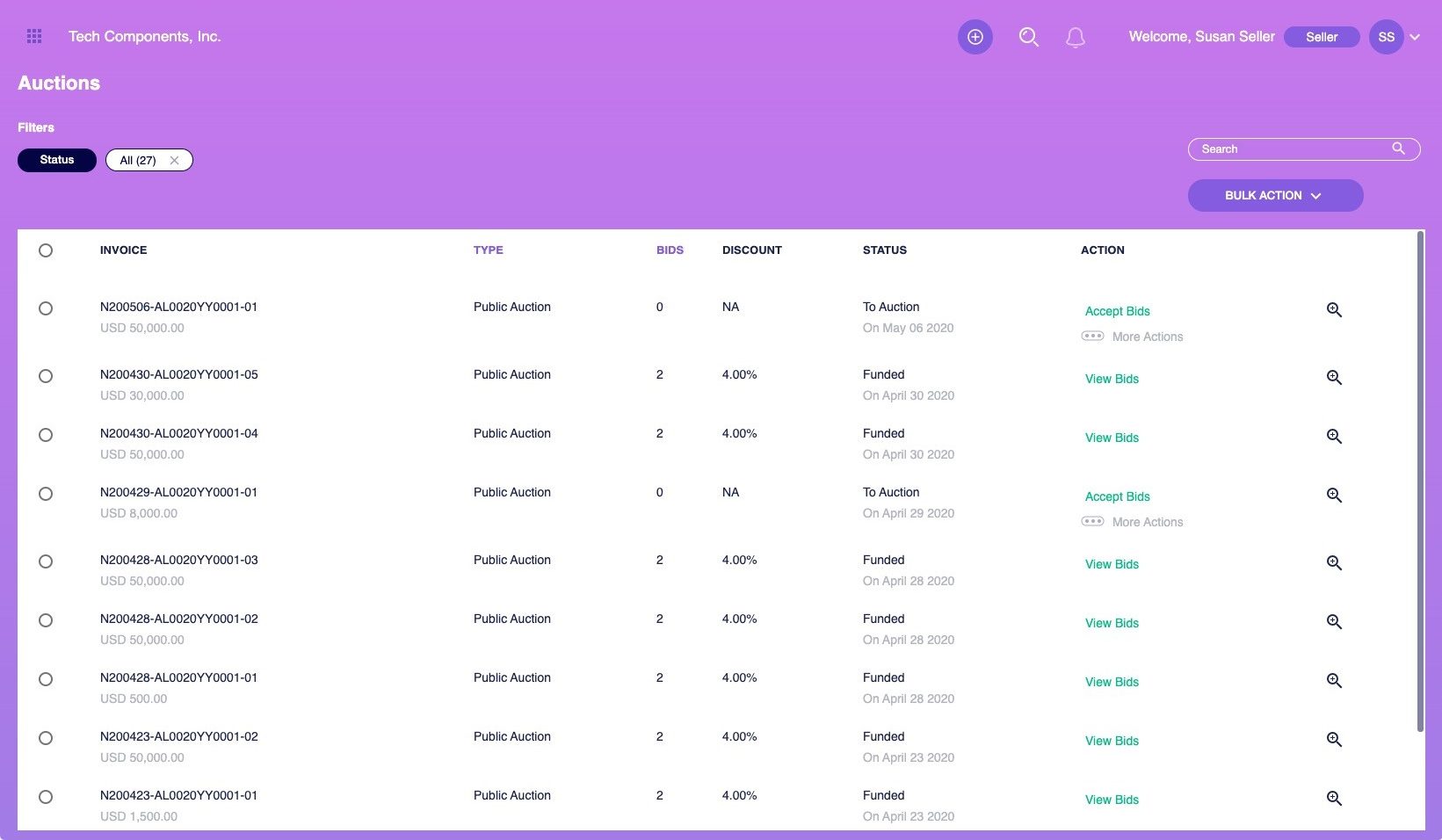Open the app grid menu icon
The width and height of the screenshot is (1442, 840).
tap(34, 36)
